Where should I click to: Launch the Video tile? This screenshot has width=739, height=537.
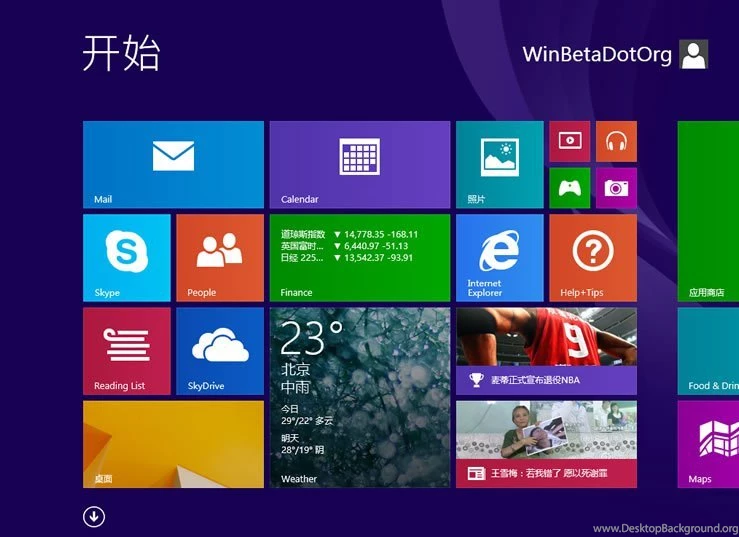569,141
